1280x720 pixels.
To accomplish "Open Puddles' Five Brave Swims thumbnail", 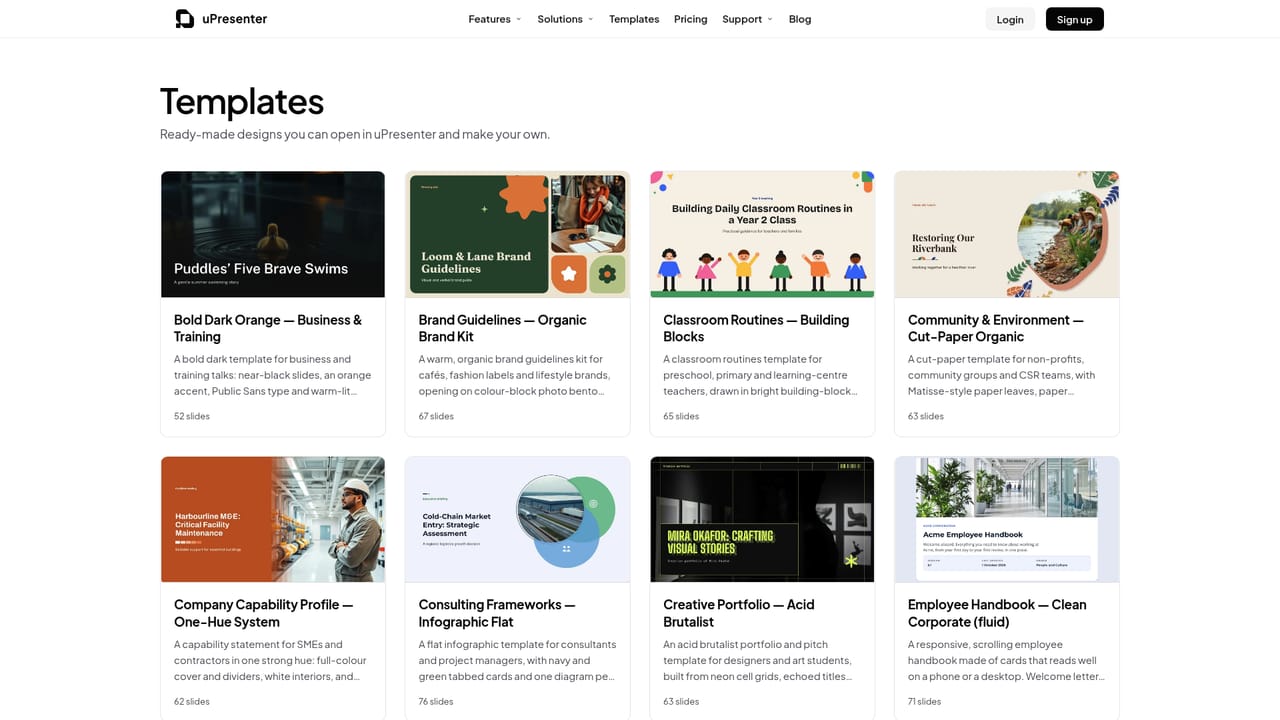I will click(273, 234).
